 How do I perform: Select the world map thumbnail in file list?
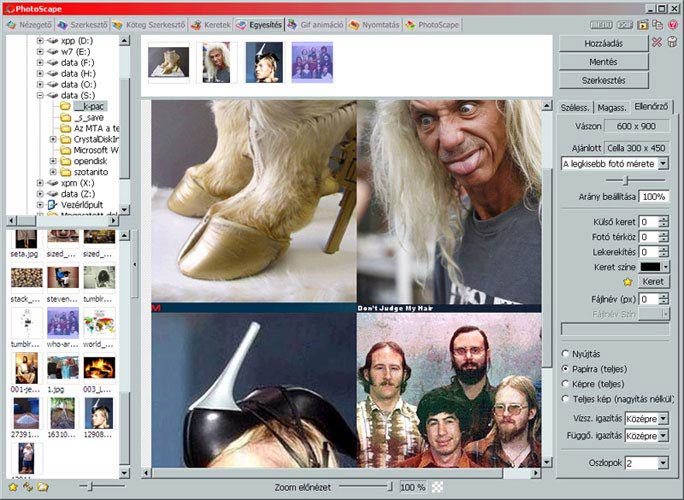coord(98,323)
